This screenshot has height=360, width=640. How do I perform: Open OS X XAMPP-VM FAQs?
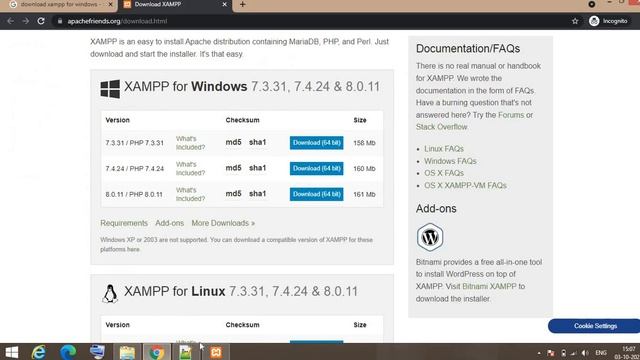point(465,185)
